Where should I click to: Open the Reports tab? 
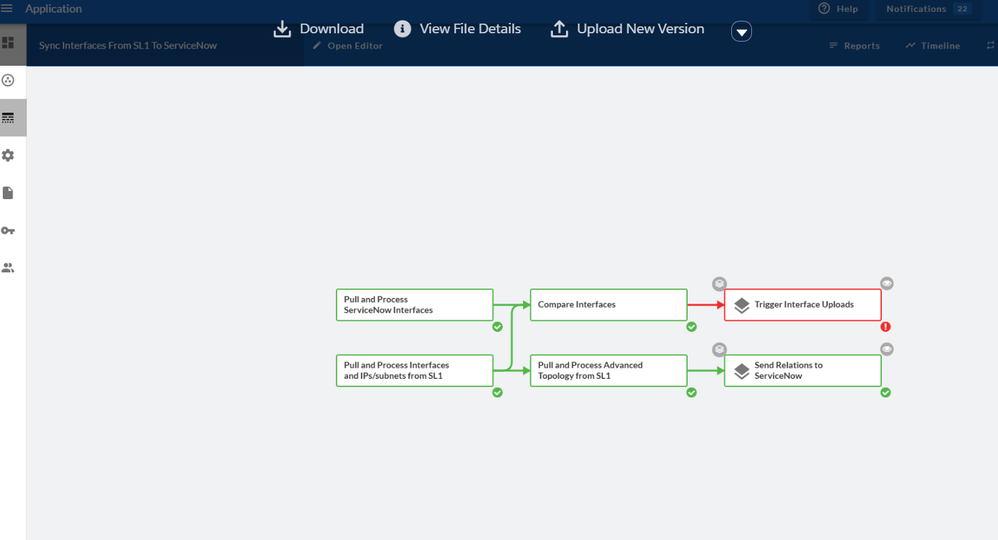[x=855, y=46]
